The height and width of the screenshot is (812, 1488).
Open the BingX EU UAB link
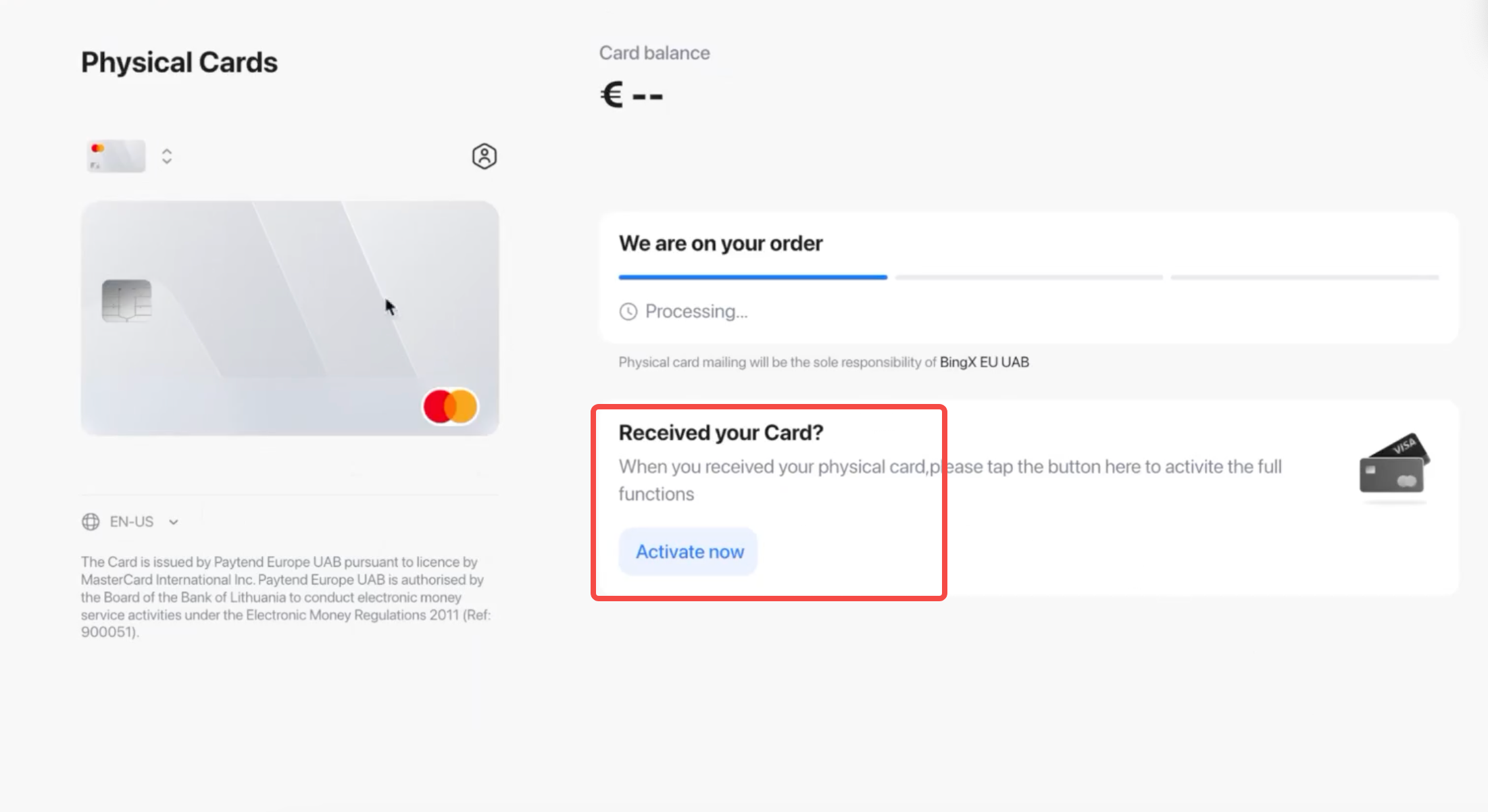[984, 362]
